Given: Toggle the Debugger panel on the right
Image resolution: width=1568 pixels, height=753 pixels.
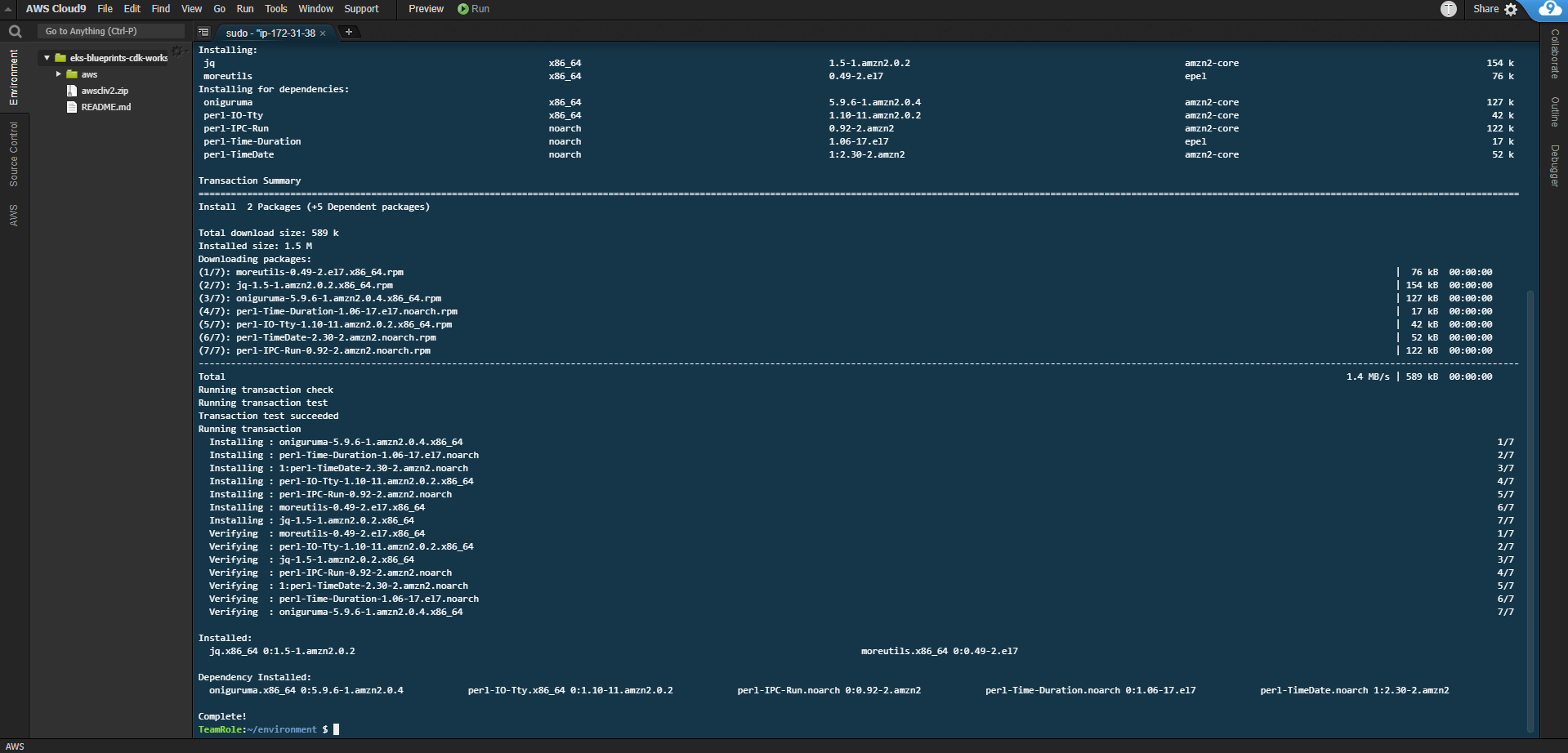Looking at the screenshot, I should click(x=1554, y=169).
